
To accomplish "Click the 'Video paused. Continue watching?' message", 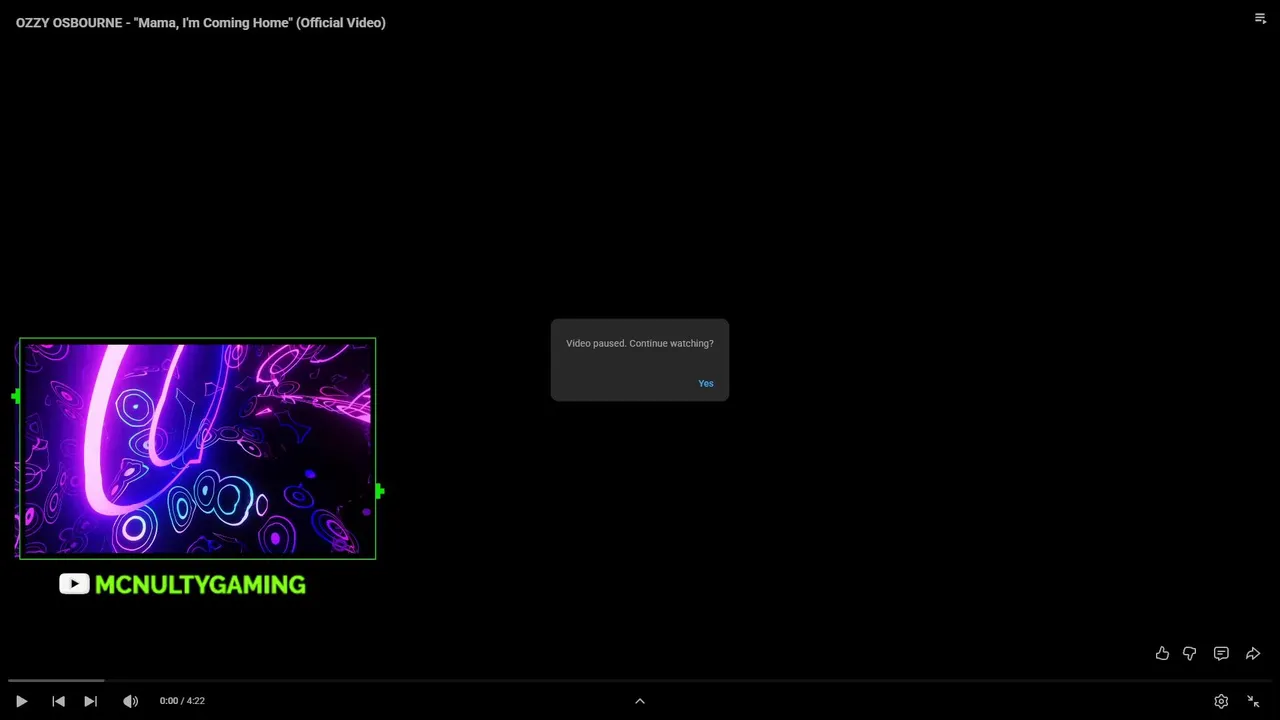I will point(640,343).
